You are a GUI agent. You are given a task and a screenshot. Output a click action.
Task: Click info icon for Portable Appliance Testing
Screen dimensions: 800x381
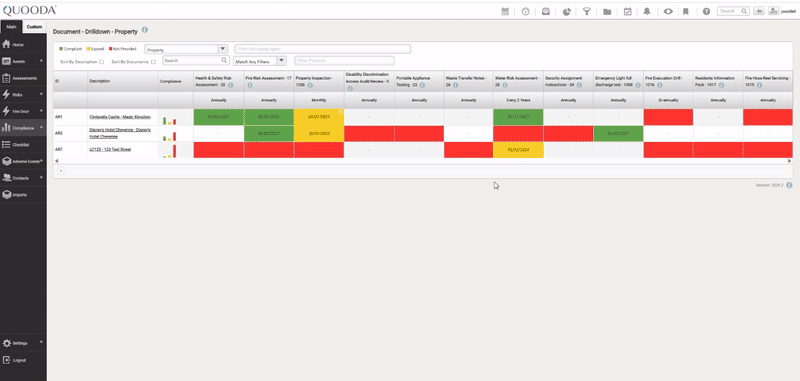point(422,85)
